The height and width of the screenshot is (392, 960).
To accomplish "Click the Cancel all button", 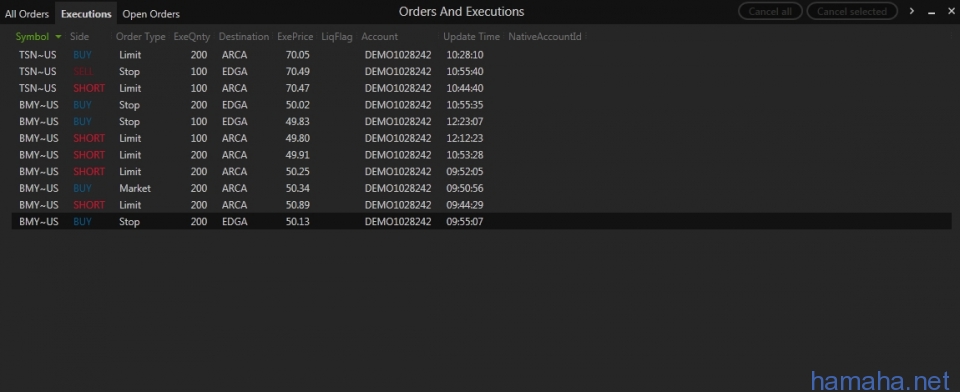I will click(770, 11).
